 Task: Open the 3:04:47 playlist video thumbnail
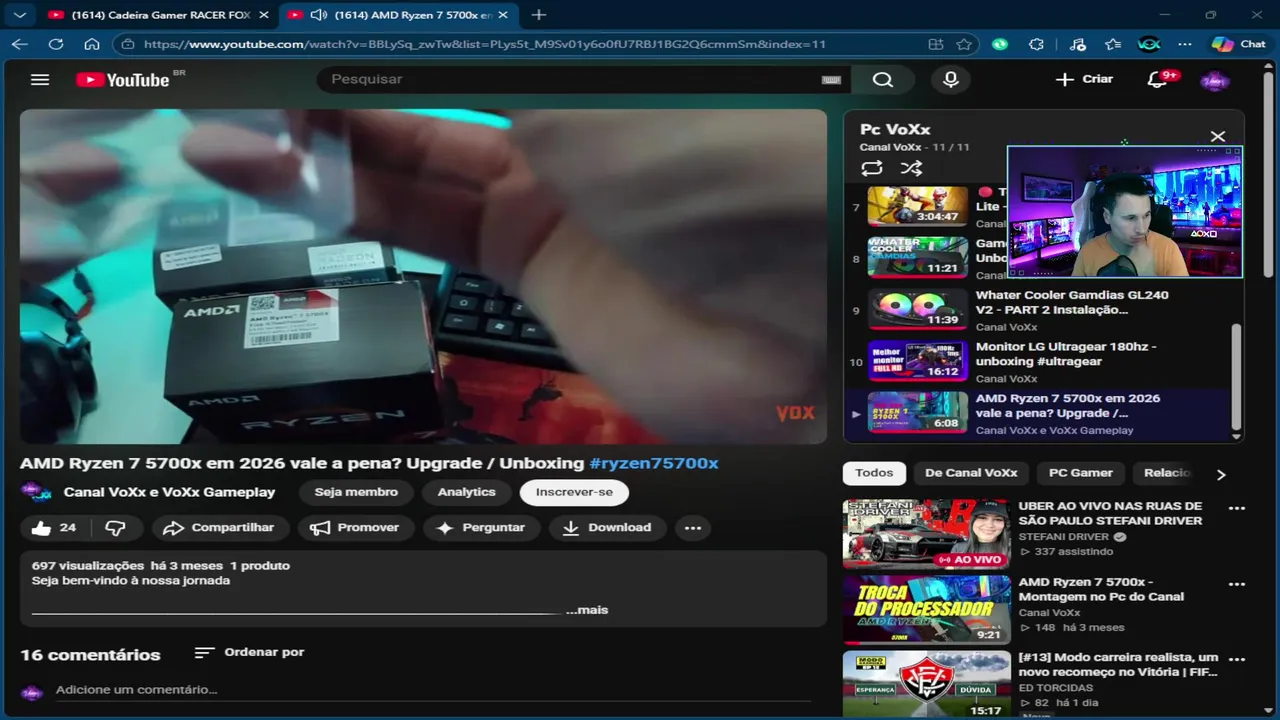(917, 206)
